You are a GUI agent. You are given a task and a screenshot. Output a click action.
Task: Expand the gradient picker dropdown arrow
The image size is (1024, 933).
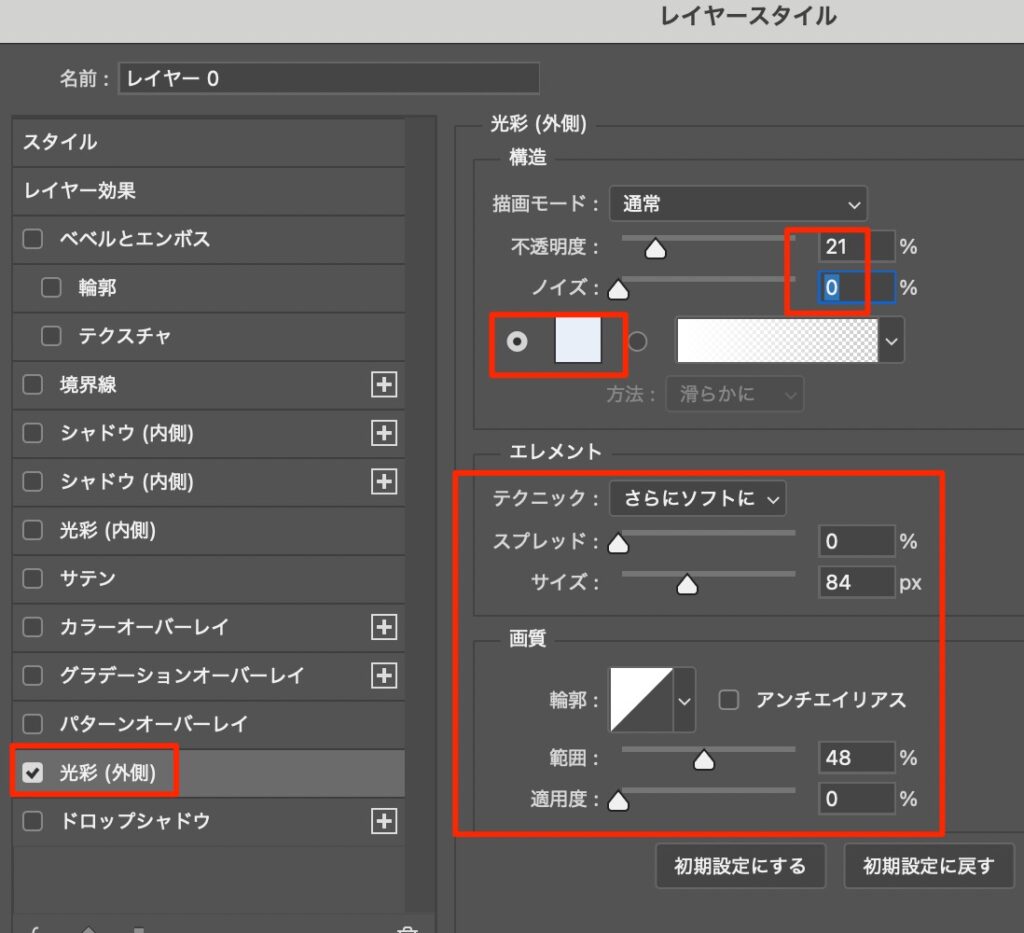(892, 342)
